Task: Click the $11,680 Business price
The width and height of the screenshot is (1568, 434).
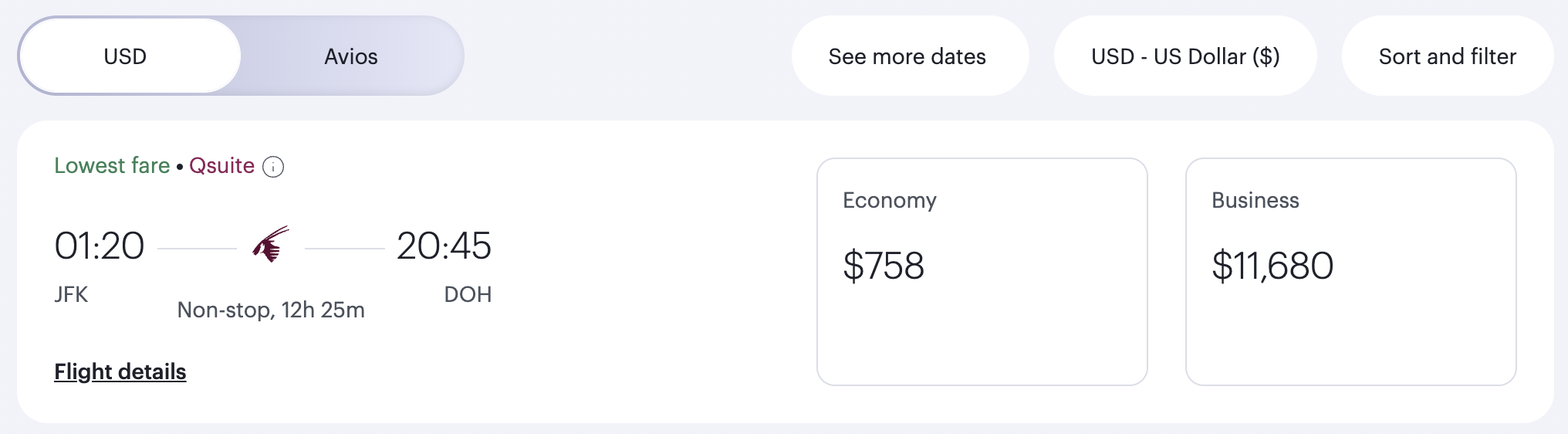Action: pyautogui.click(x=1272, y=266)
